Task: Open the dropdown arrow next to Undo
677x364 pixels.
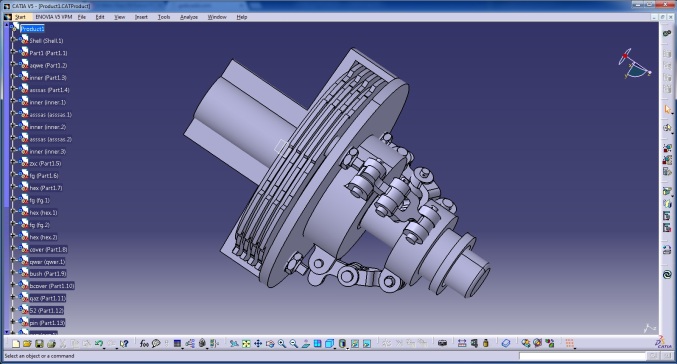Action: click(x=104, y=348)
